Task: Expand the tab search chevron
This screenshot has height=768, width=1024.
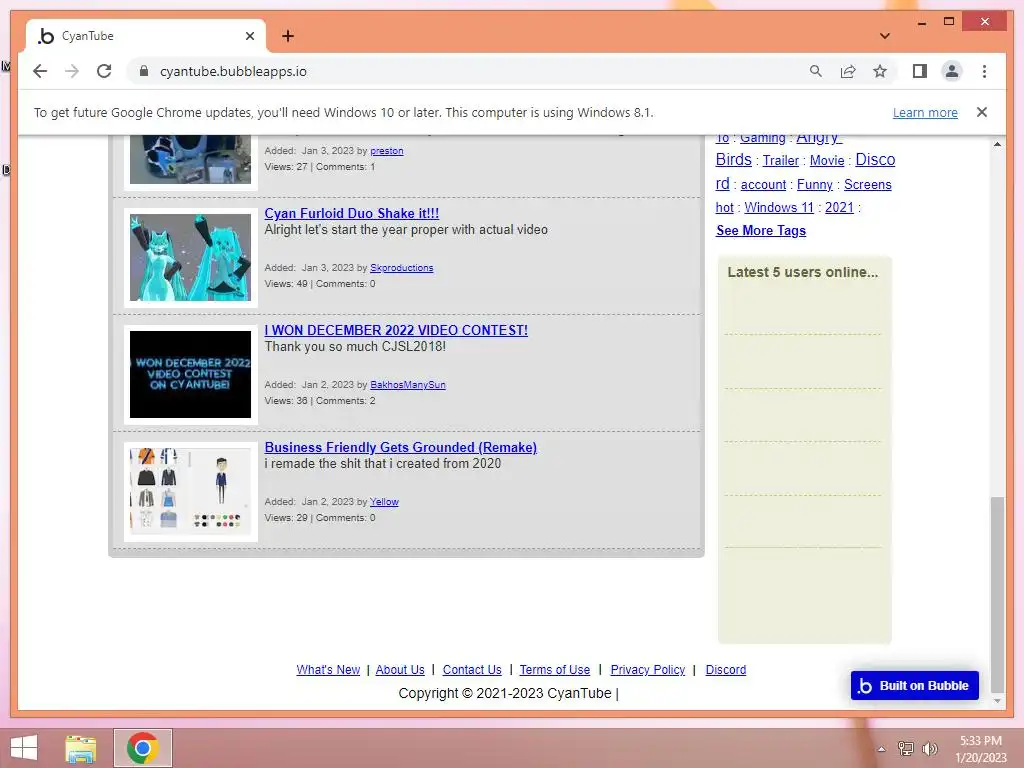Action: pyautogui.click(x=884, y=36)
